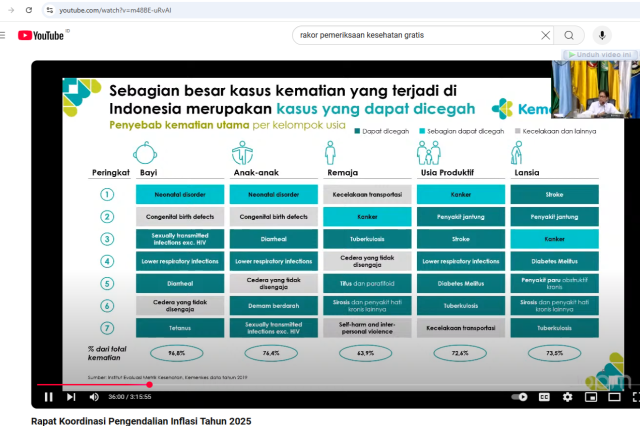Image resolution: width=640 pixels, height=426 pixels.
Task: Go to YouTube home via logo
Action: pyautogui.click(x=41, y=35)
